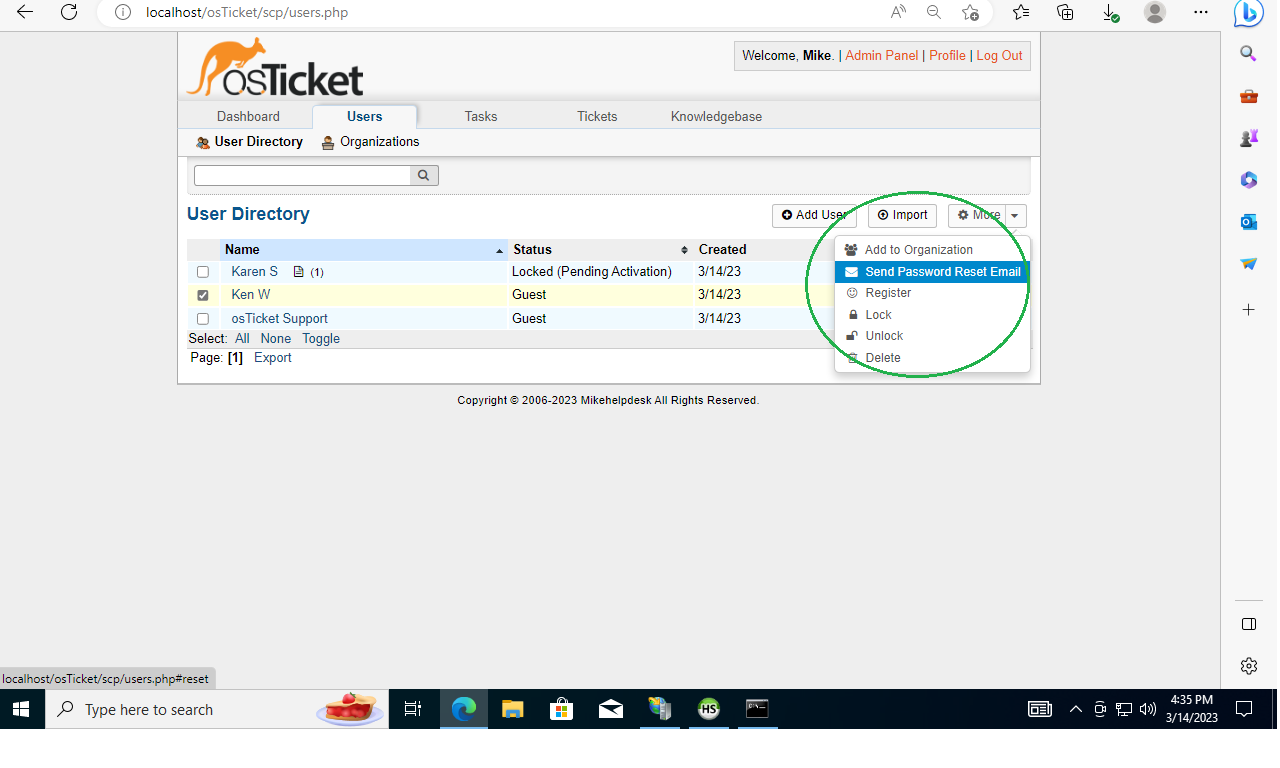Image resolution: width=1280 pixels, height=768 pixels.
Task: Open the Organizations section
Action: (x=378, y=141)
